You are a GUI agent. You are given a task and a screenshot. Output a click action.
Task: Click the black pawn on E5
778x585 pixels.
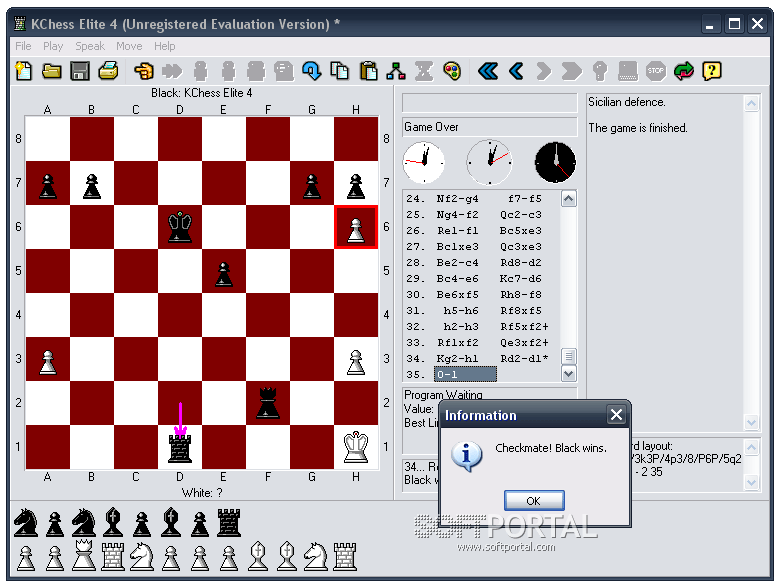click(x=224, y=274)
